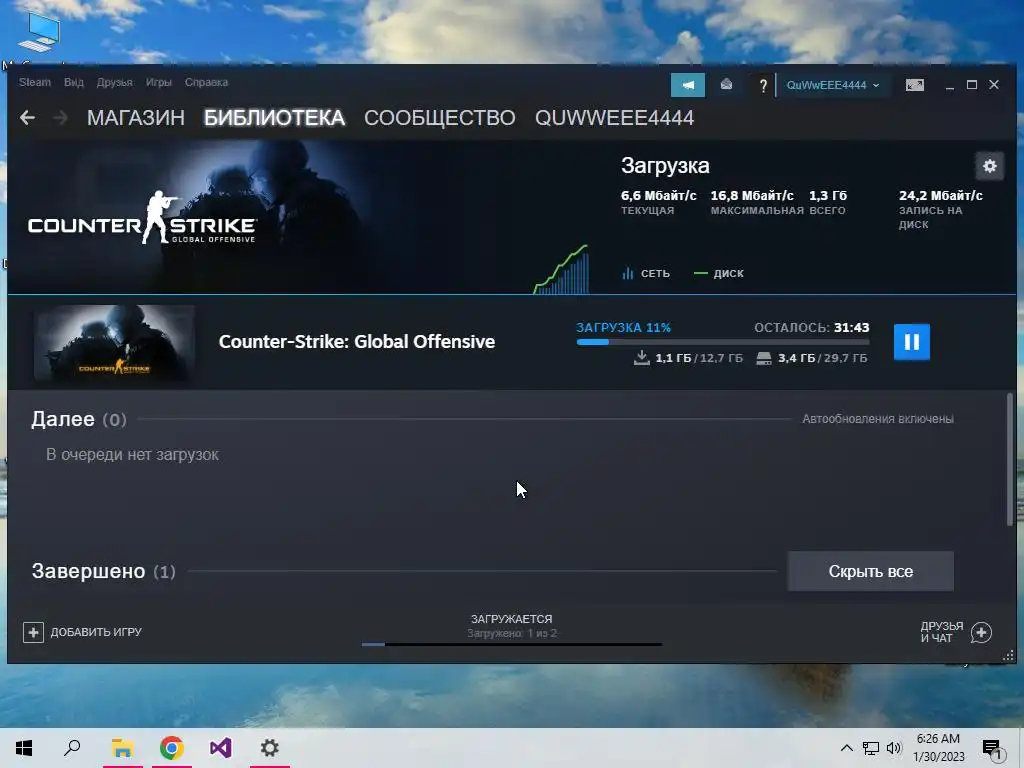Click ДРУЗЬЯ И ЧАТ label

(x=942, y=632)
